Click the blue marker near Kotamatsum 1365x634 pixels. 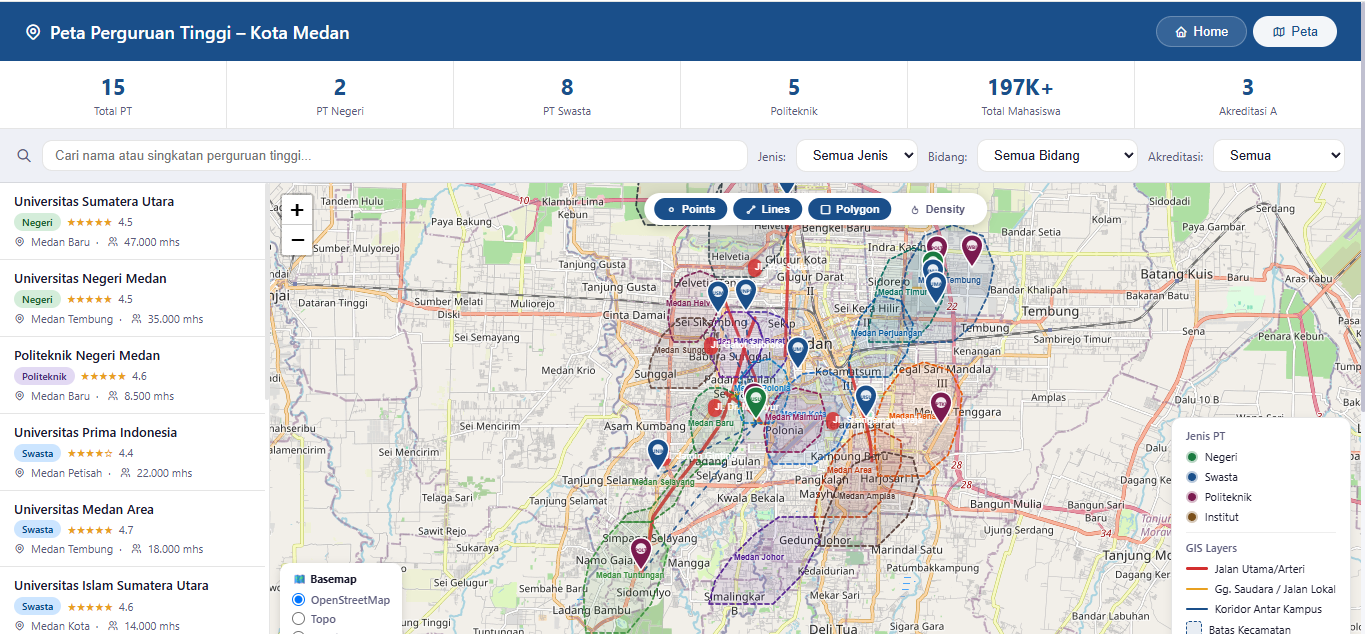point(866,399)
